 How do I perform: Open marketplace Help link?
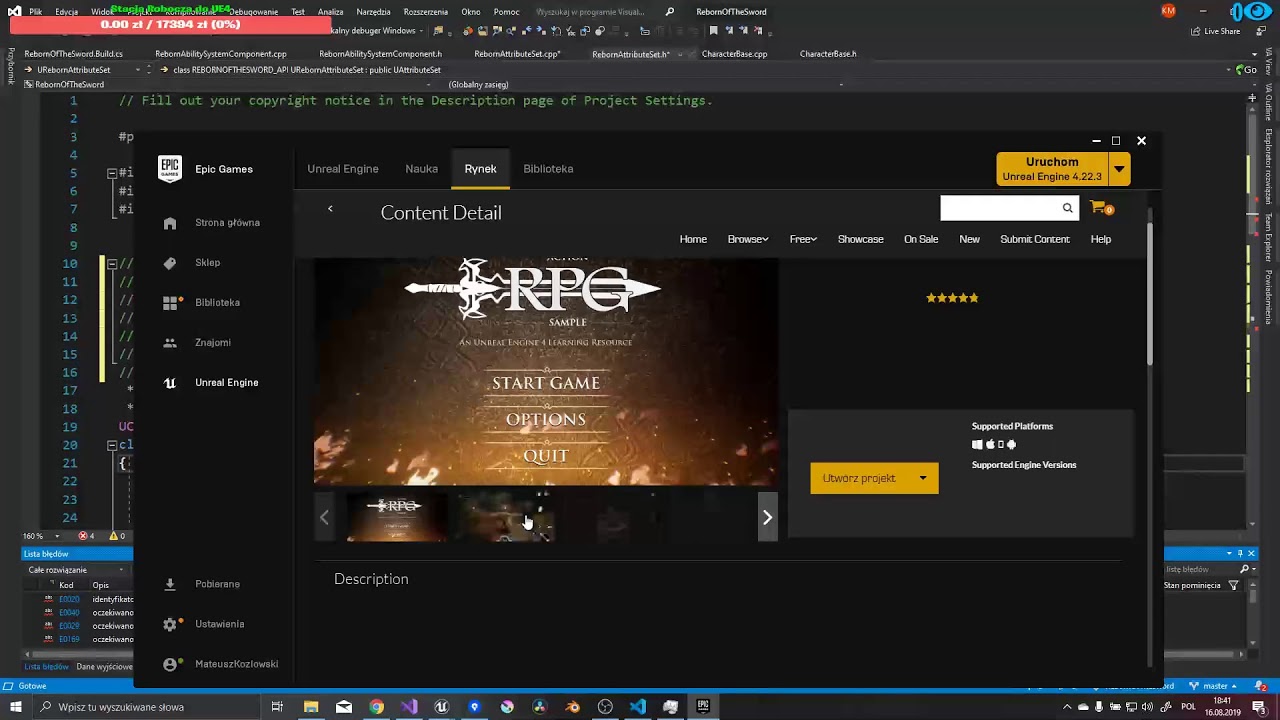pos(1101,239)
